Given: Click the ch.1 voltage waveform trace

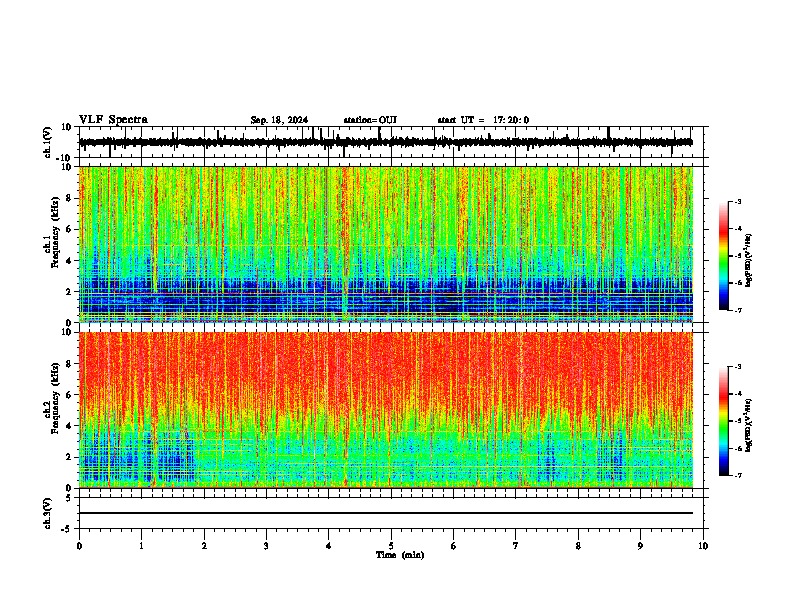Looking at the screenshot, I should point(386,142).
